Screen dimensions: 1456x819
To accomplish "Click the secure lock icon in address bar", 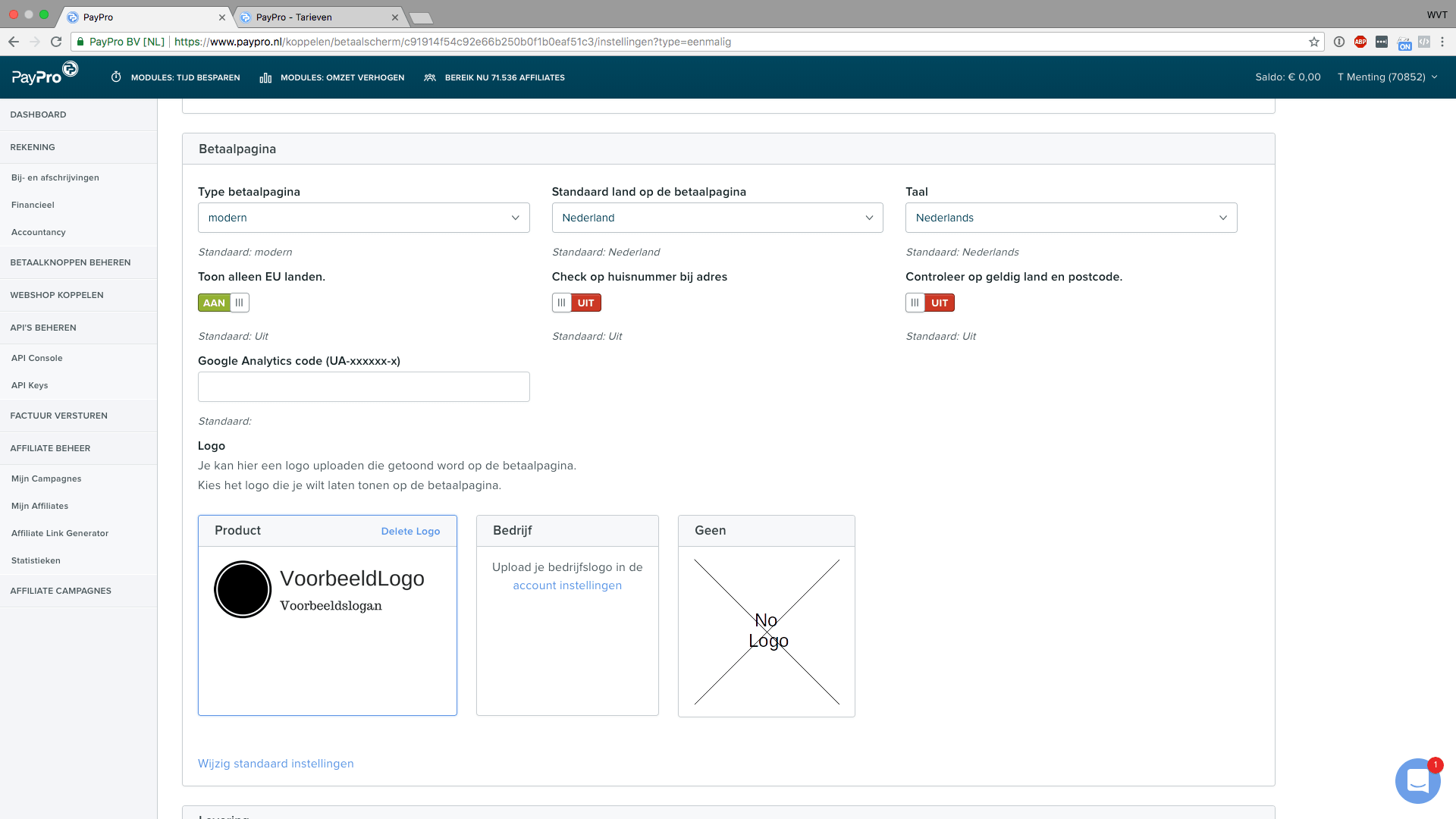I will 80,42.
